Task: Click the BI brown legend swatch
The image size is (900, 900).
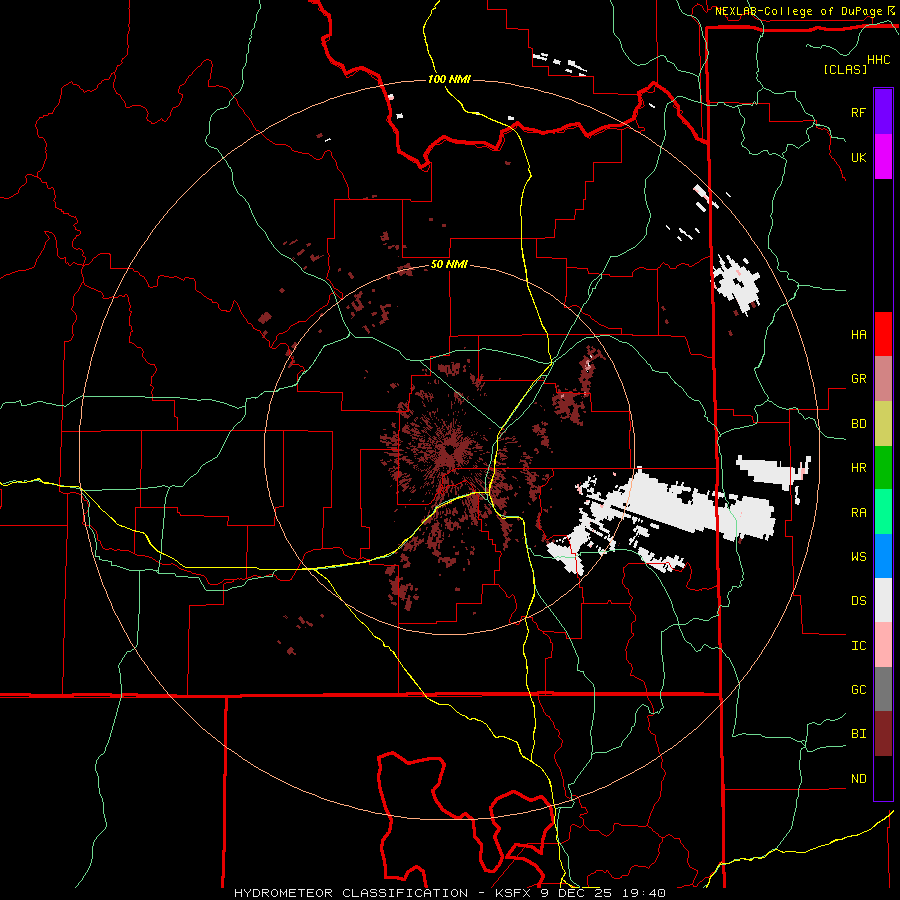Action: [883, 734]
